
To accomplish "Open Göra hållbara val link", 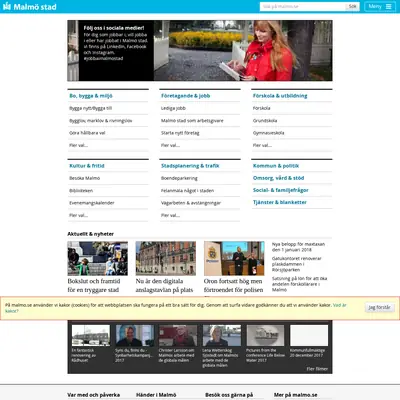I will (87, 133).
